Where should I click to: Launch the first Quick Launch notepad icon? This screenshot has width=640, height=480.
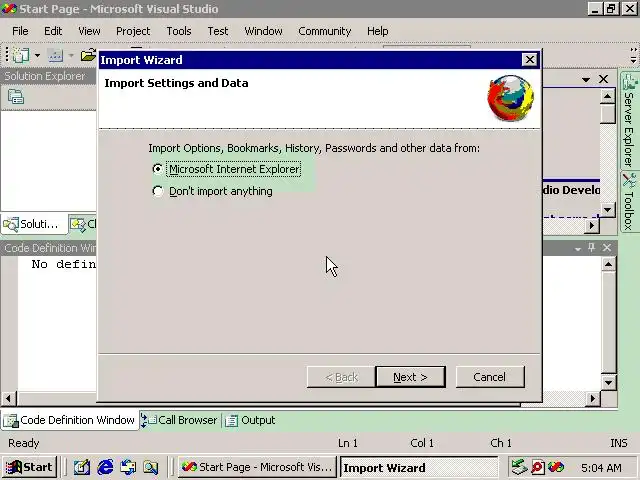(82, 467)
